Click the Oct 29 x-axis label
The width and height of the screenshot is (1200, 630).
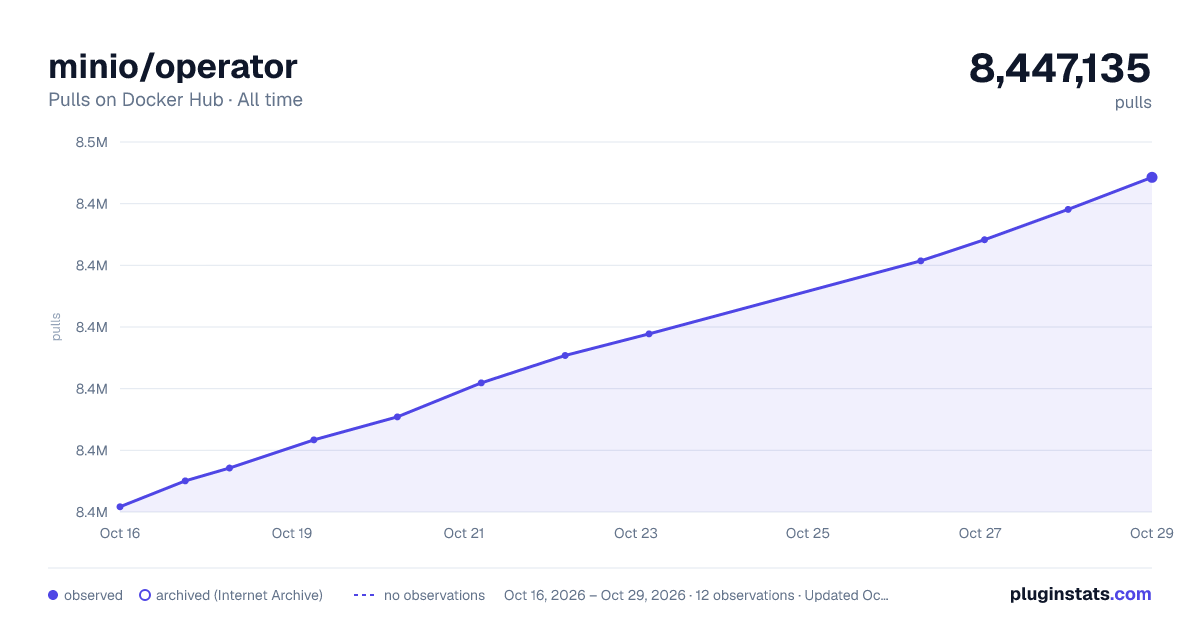[1150, 533]
